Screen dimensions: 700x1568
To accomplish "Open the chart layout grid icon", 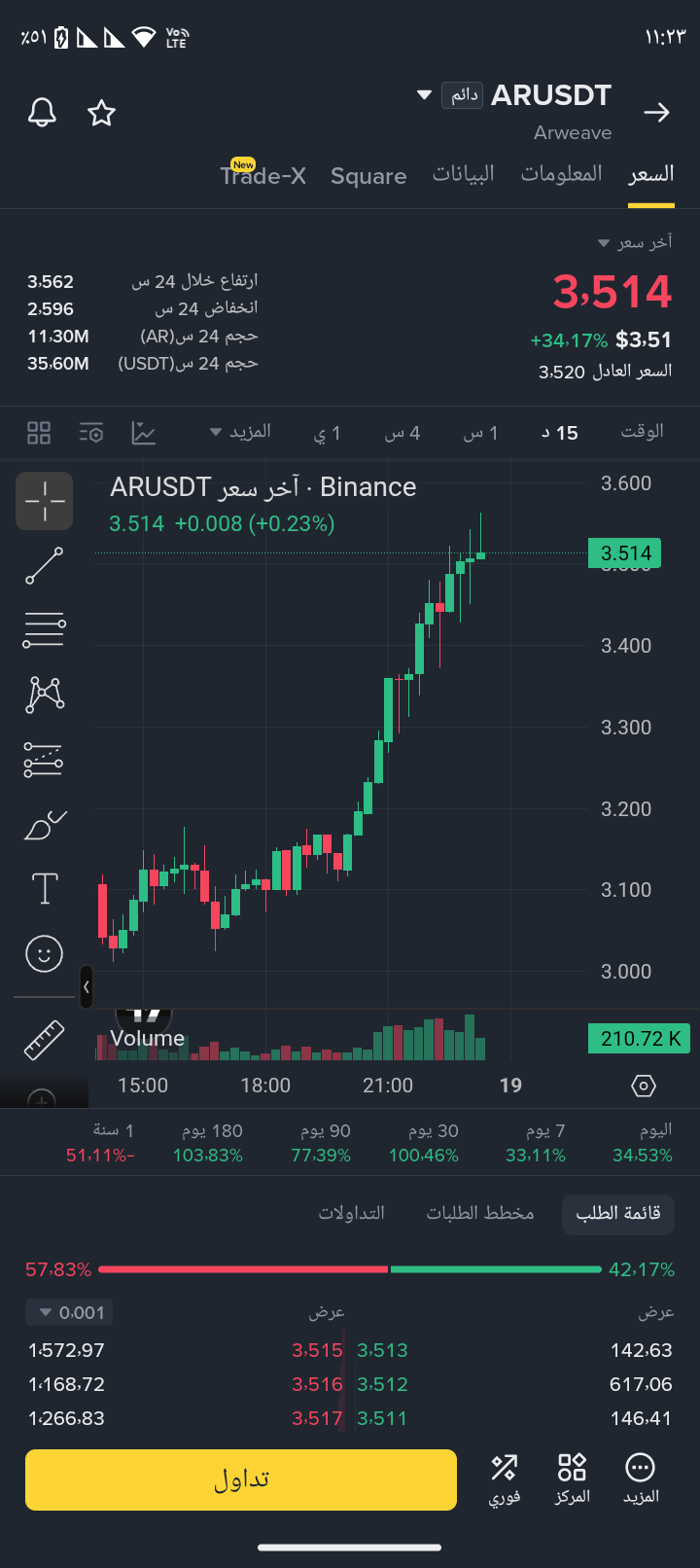I will 39,433.
